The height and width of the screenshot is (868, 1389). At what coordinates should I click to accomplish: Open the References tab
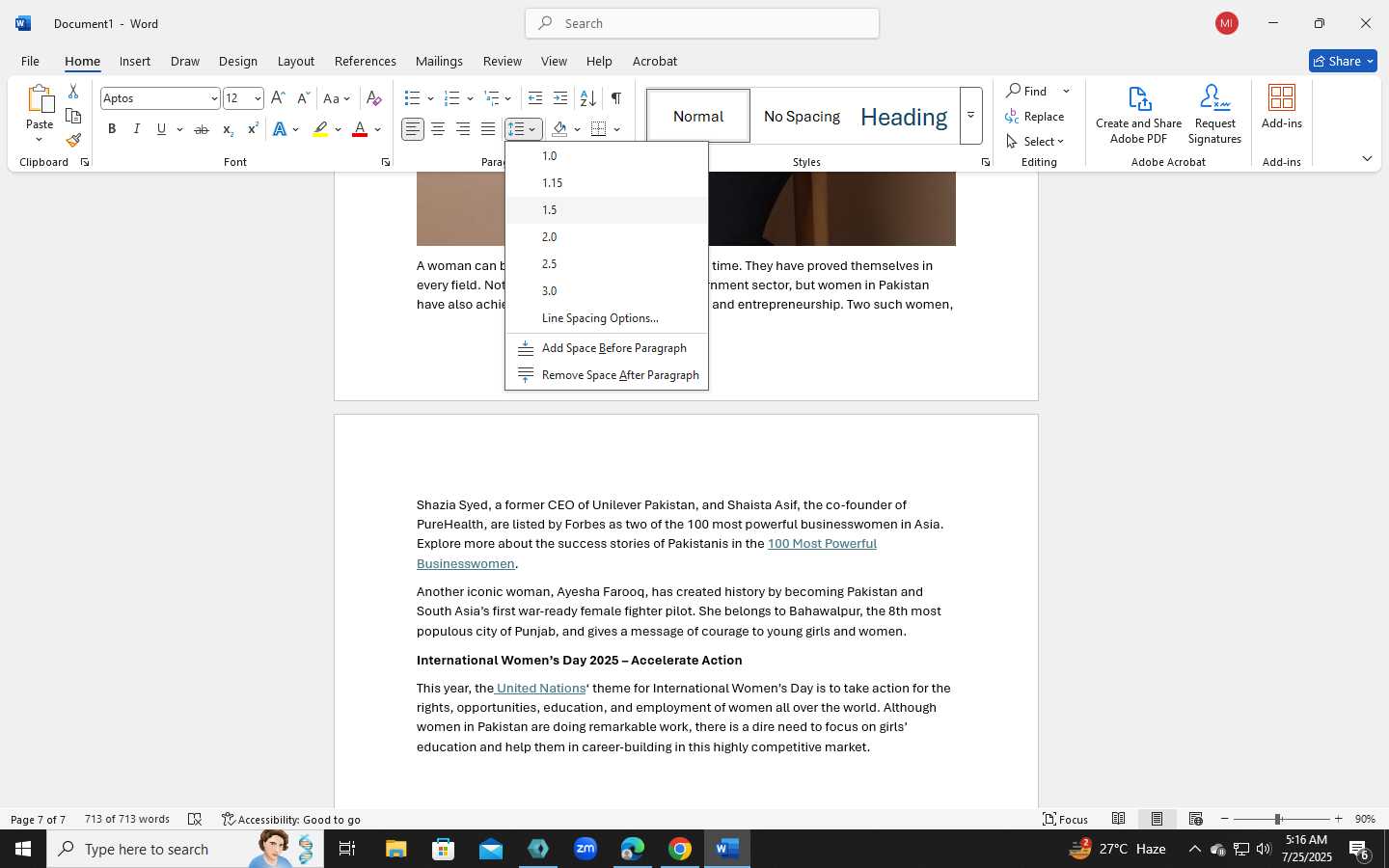(365, 61)
